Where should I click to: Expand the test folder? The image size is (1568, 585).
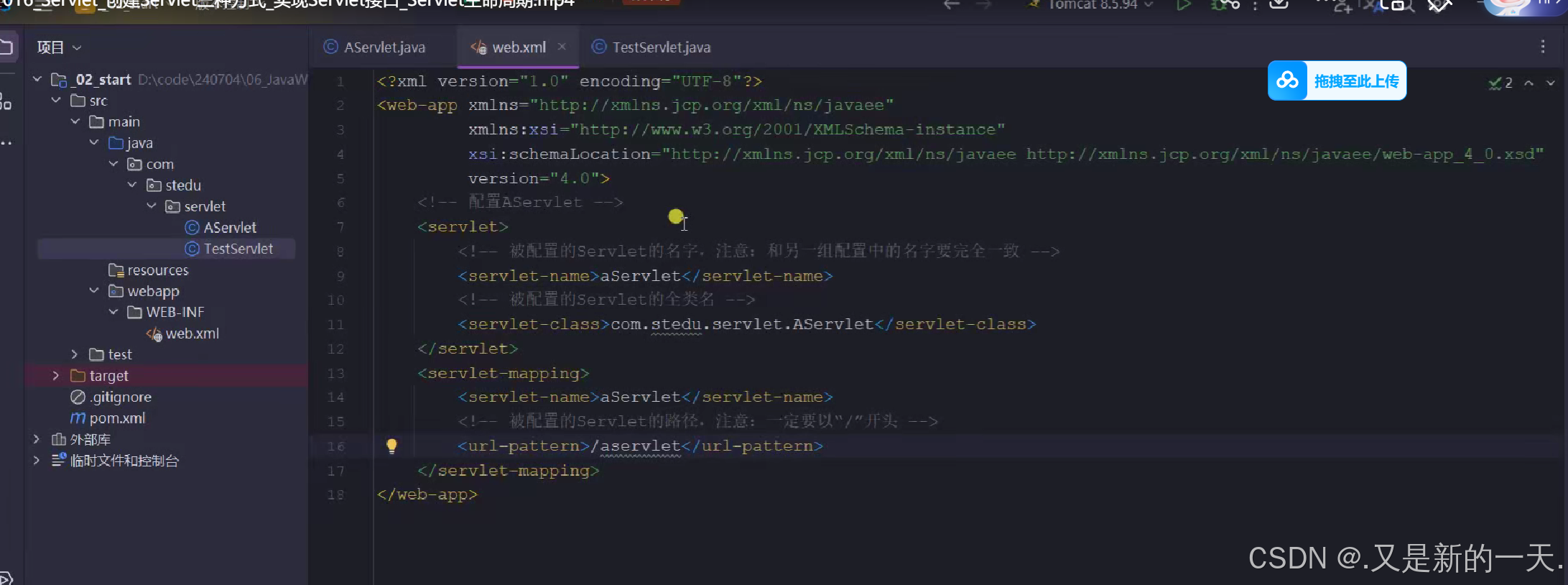click(75, 354)
